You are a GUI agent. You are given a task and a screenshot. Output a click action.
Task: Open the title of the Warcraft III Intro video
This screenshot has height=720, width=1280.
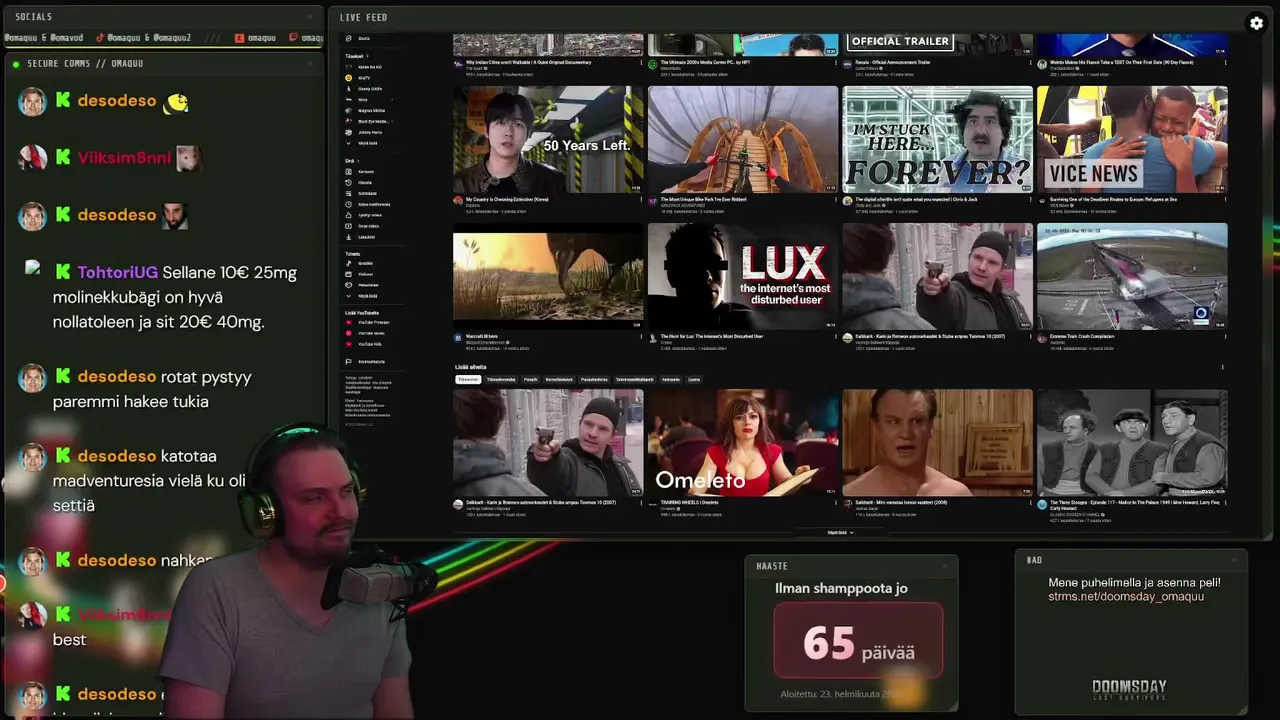tap(484, 336)
